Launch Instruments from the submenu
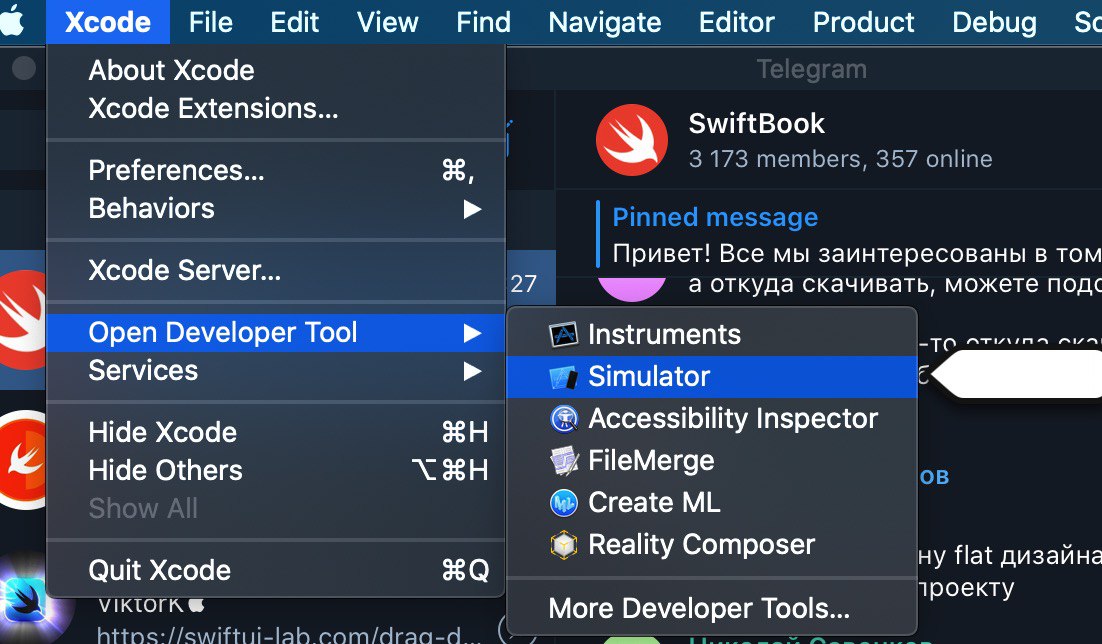This screenshot has width=1102, height=644. [712, 335]
